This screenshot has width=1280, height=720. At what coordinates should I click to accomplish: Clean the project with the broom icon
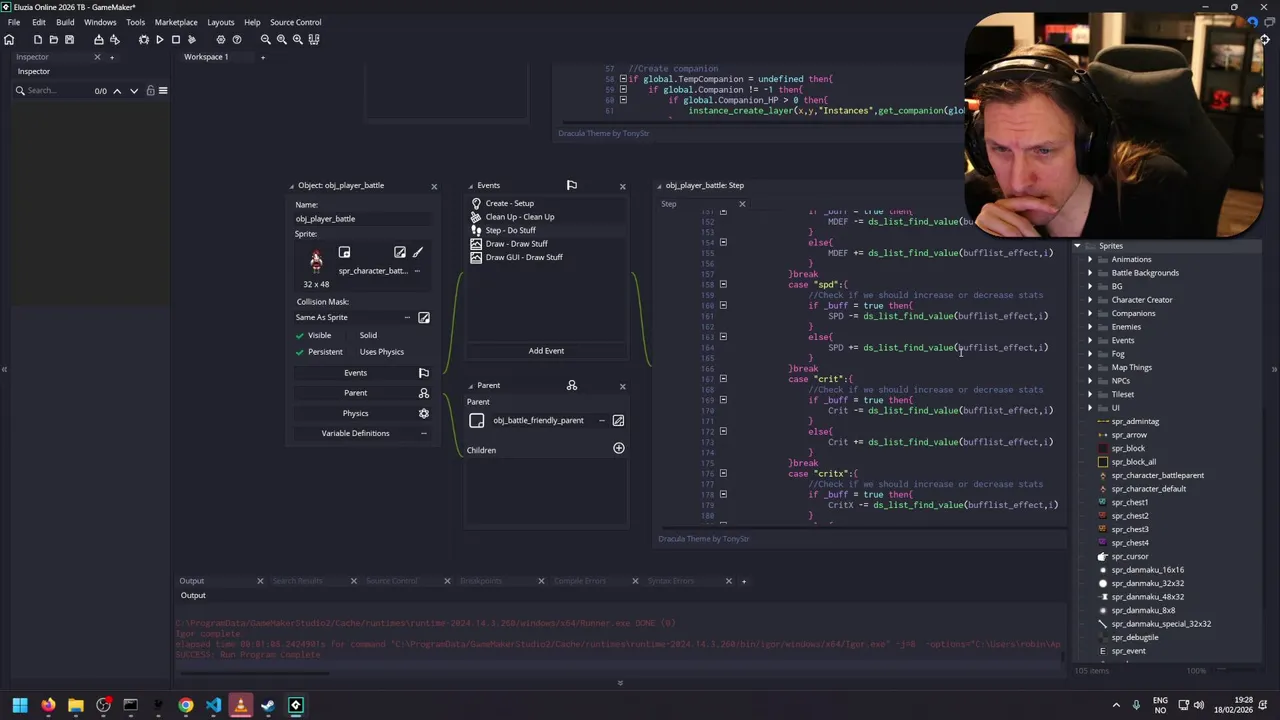pyautogui.click(x=191, y=39)
